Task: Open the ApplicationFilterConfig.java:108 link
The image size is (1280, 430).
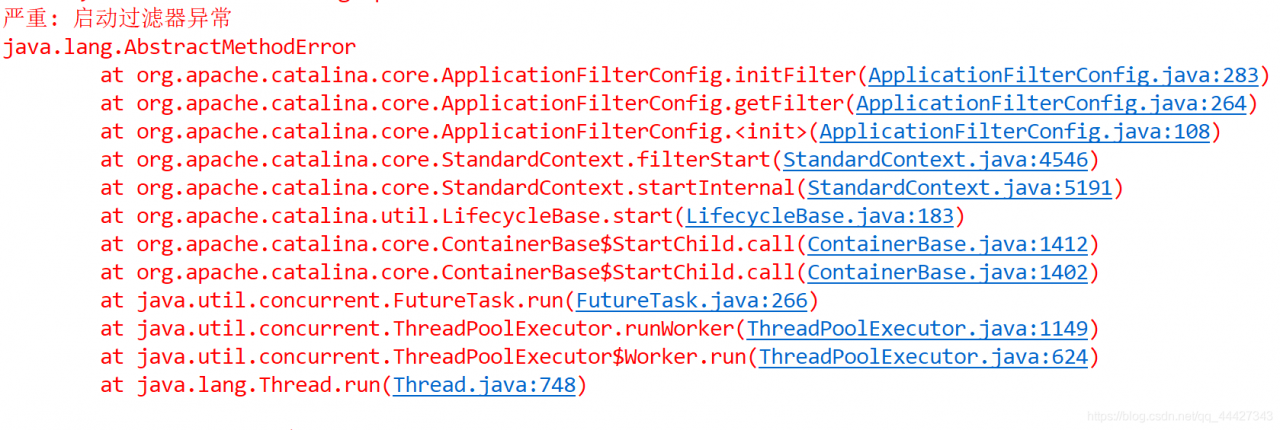Action: 1015,131
